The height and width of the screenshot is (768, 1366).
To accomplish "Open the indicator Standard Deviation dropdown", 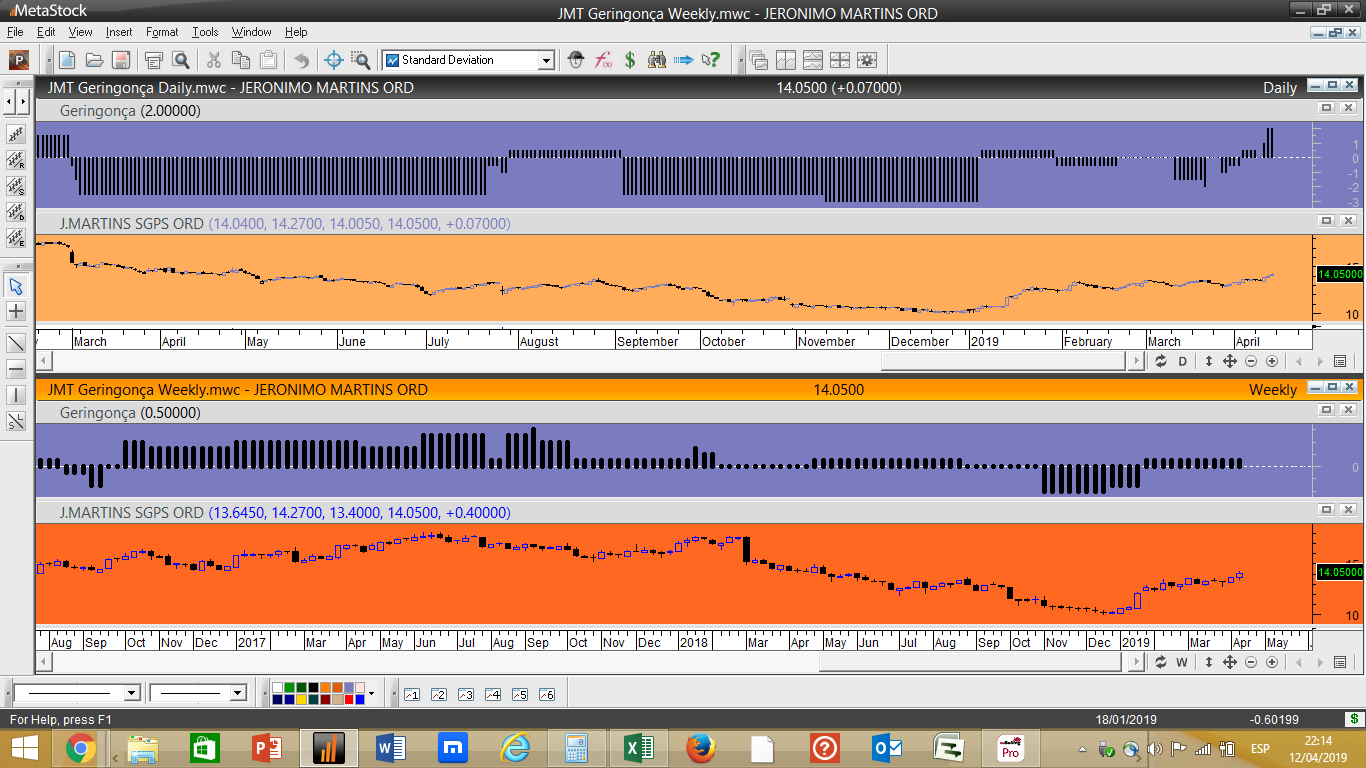I will click(x=546, y=60).
